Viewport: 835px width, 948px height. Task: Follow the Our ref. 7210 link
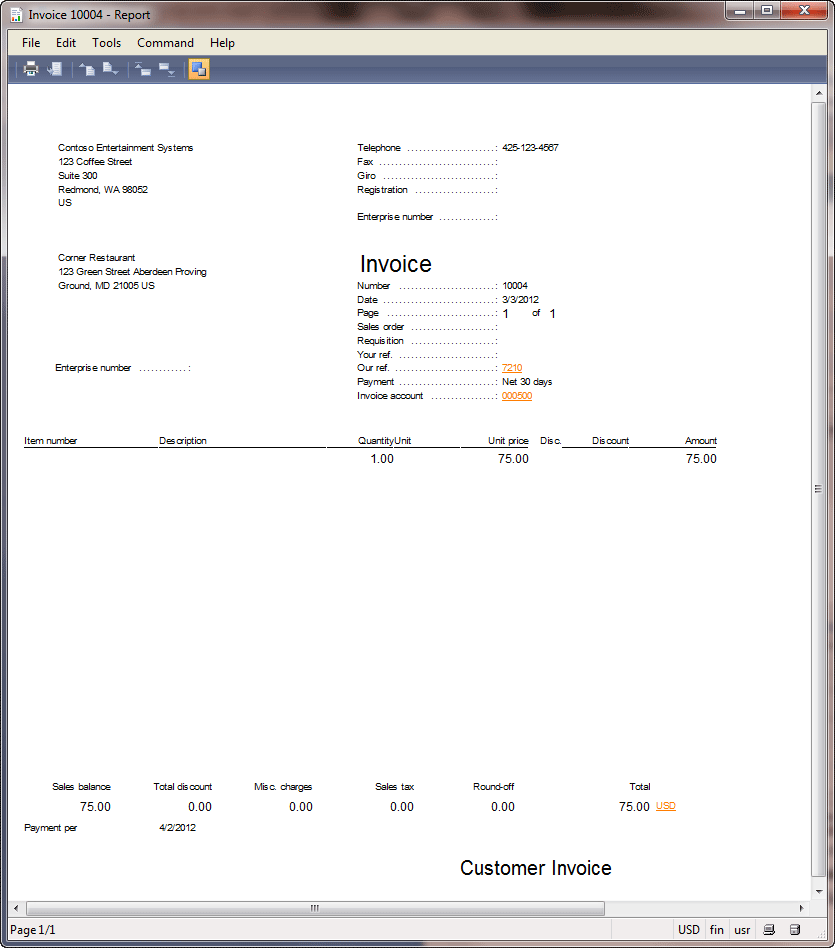[x=512, y=368]
